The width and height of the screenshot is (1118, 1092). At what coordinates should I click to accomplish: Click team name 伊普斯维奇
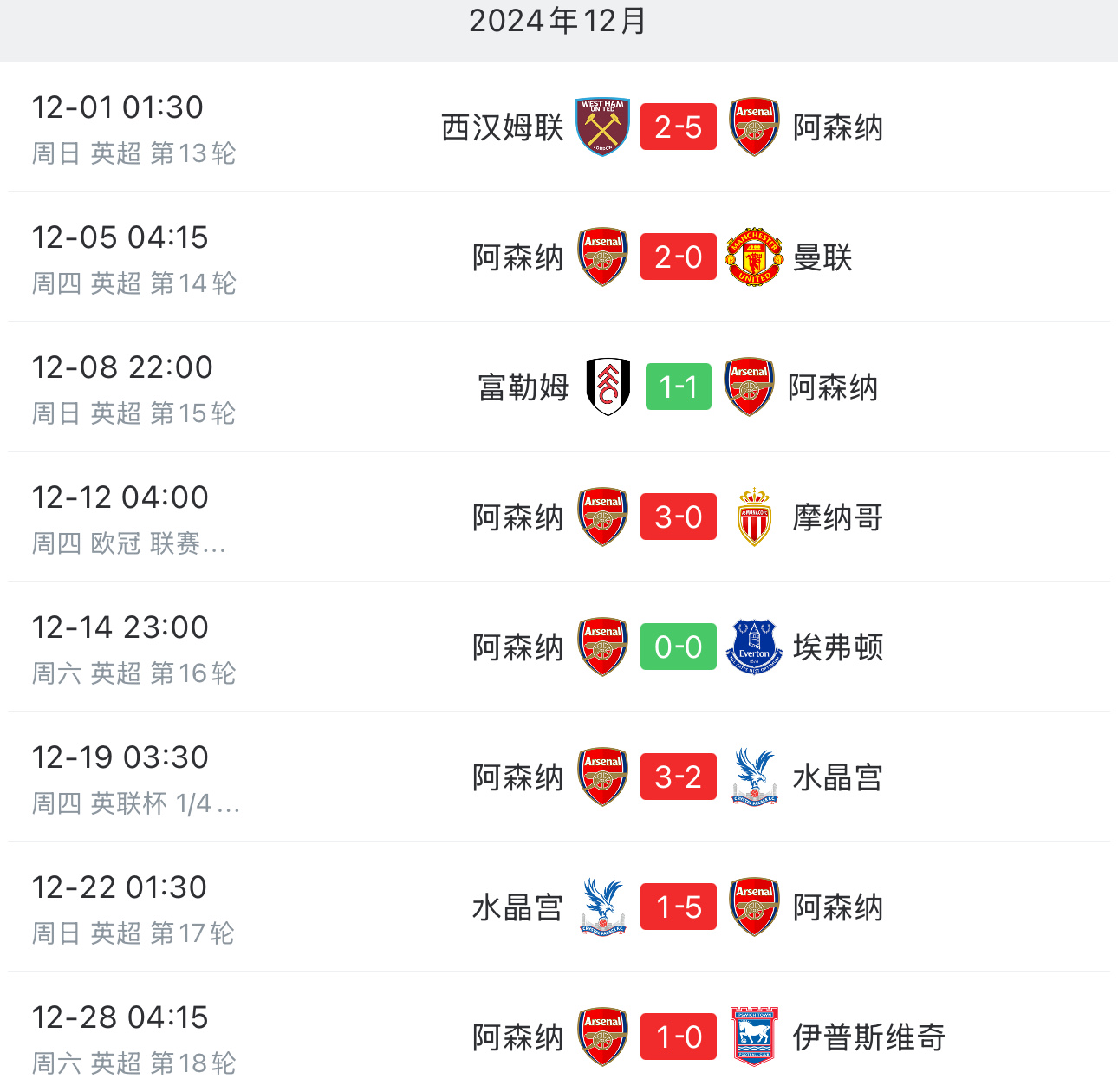869,1037
